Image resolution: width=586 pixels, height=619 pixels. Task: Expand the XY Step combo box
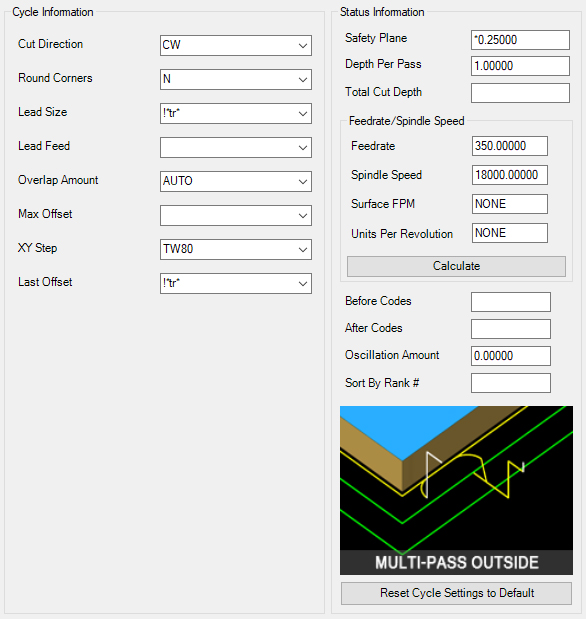click(x=236, y=249)
